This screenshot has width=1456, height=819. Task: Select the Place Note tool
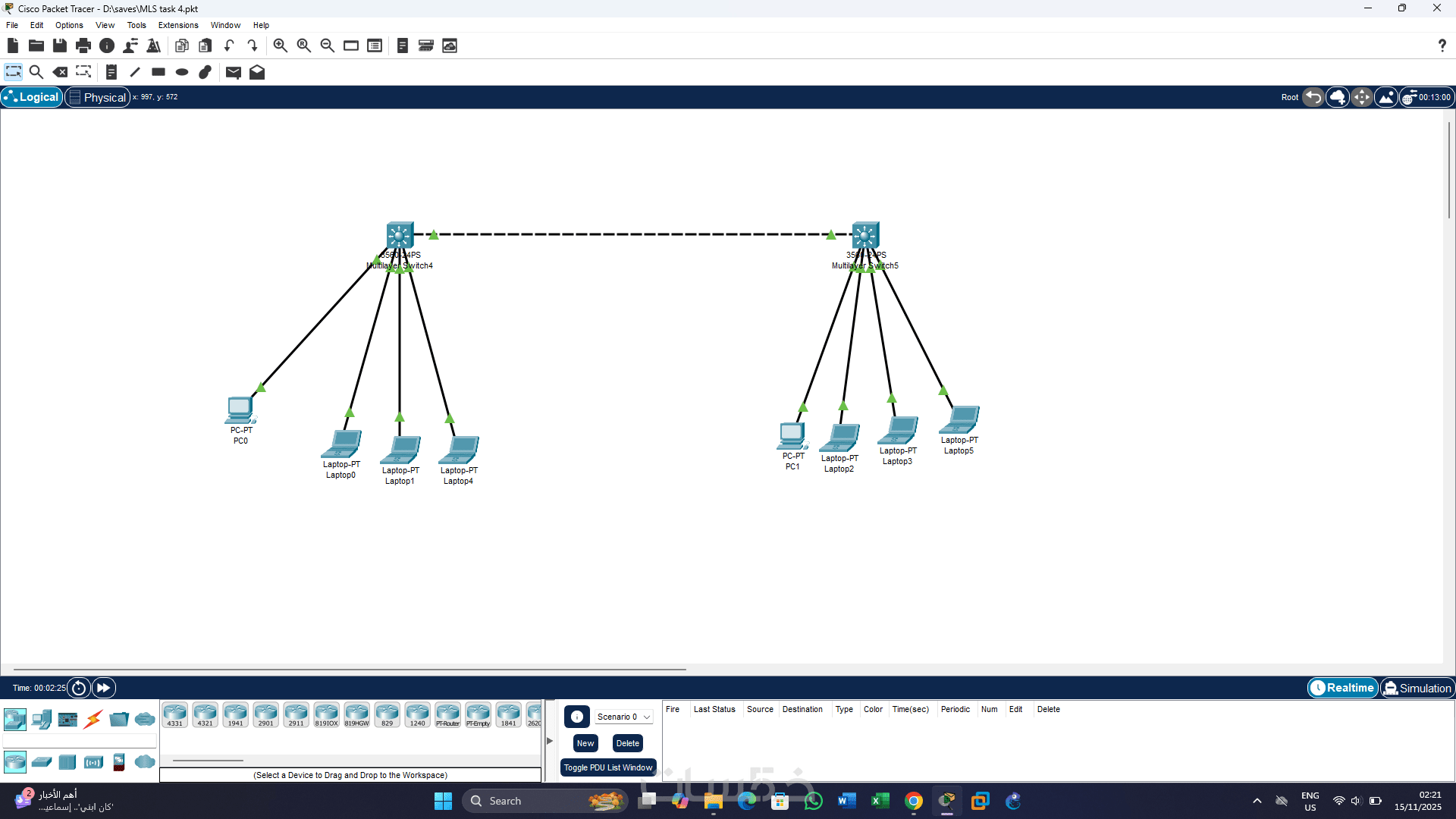111,72
